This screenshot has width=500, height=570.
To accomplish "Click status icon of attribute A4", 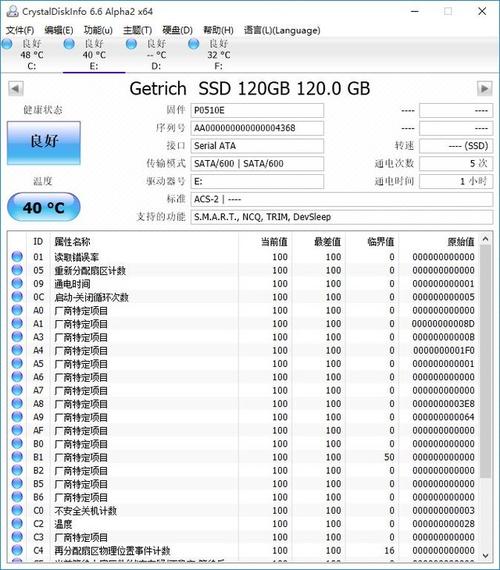I will [x=17, y=350].
